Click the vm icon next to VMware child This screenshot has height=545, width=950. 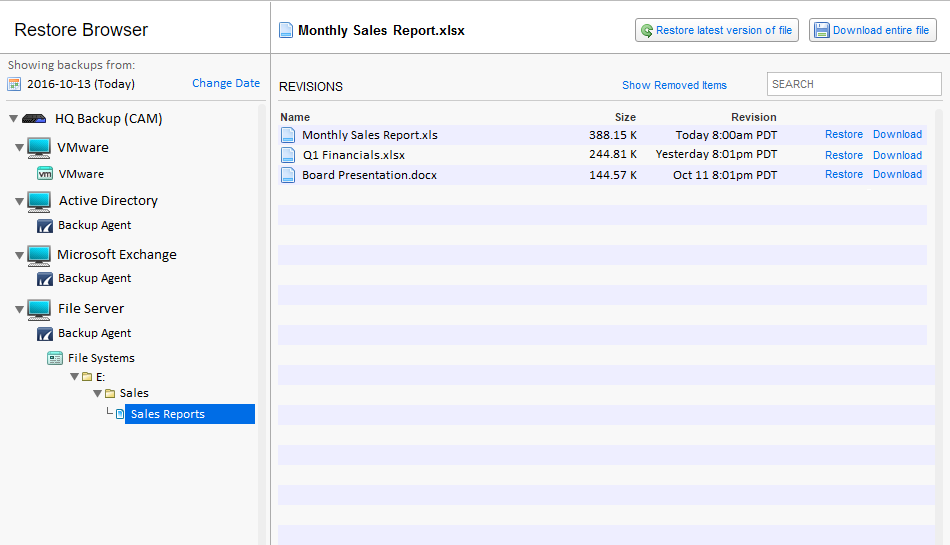pos(45,174)
